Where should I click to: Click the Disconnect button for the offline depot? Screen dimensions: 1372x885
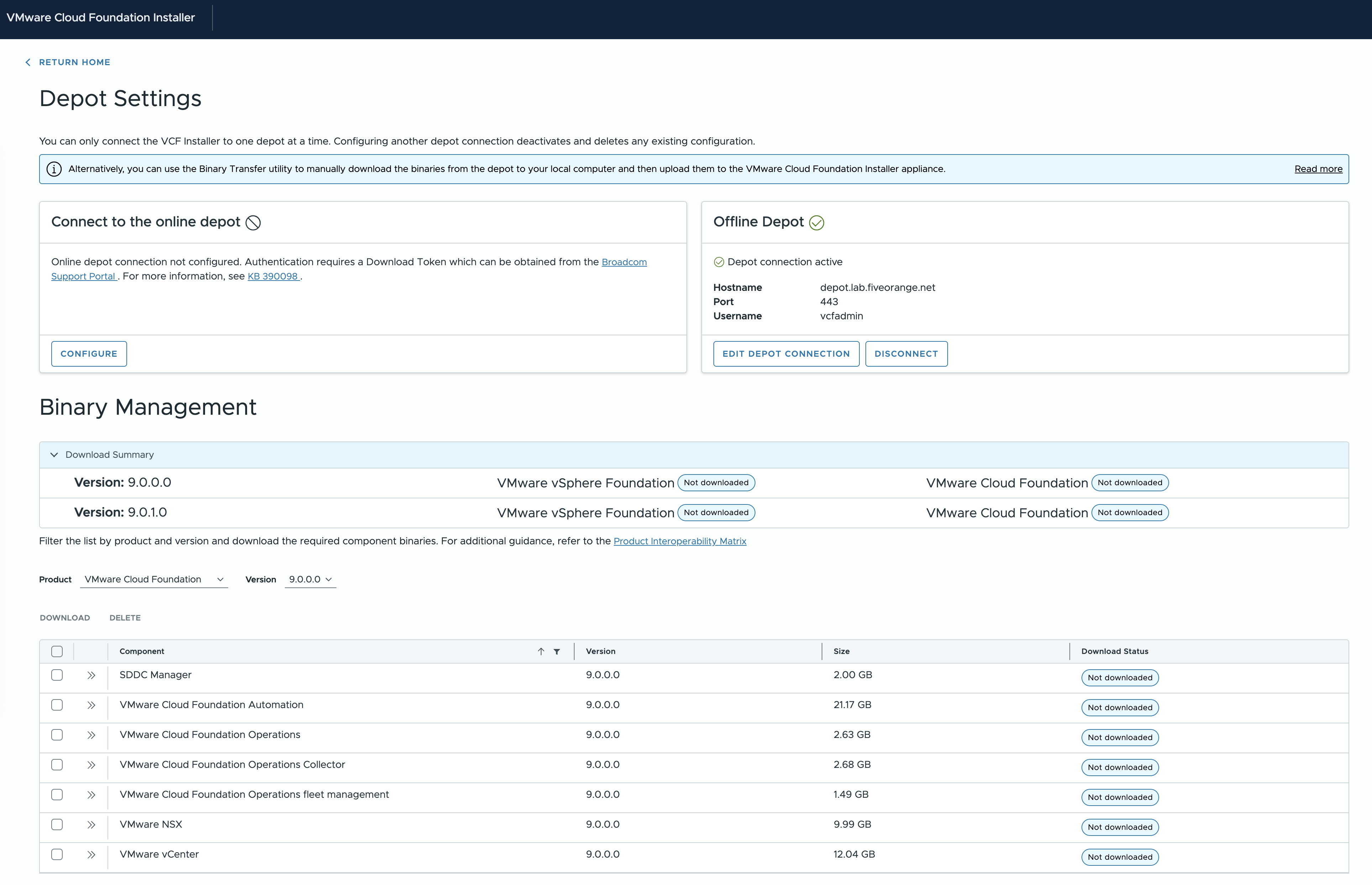tap(906, 354)
